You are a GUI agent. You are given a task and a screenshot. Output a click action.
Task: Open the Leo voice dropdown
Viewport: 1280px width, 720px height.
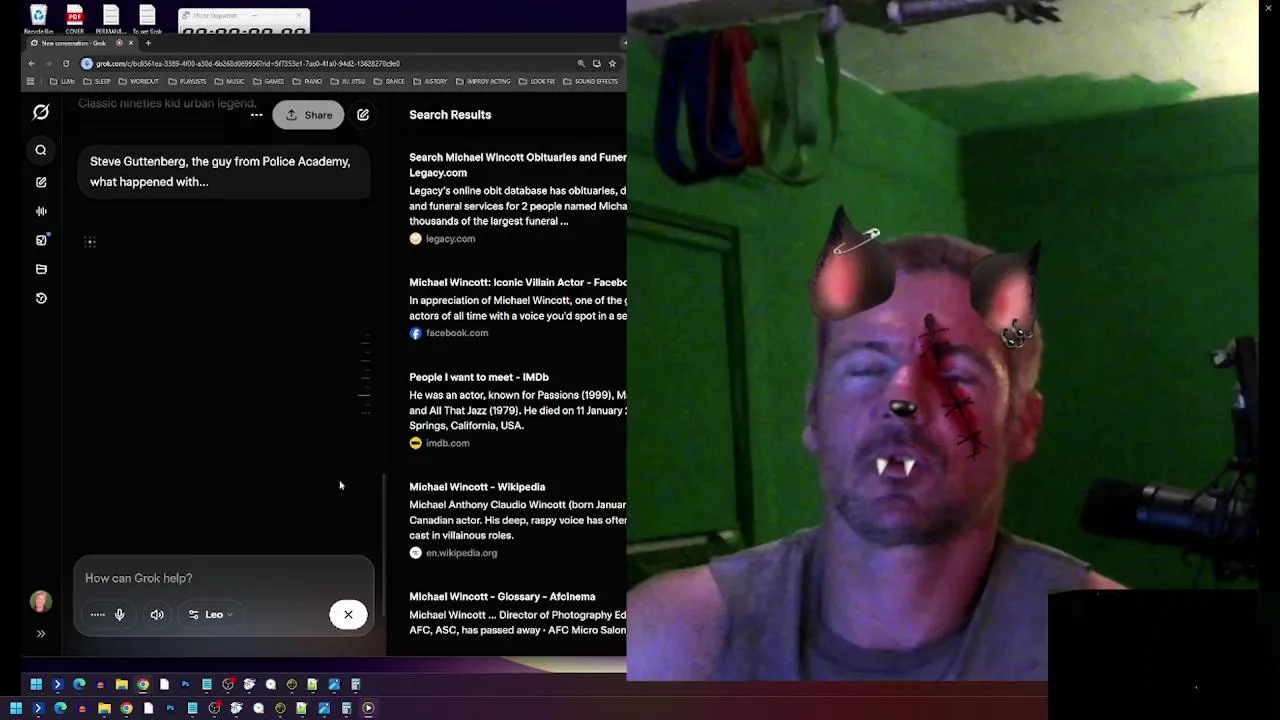tap(211, 614)
